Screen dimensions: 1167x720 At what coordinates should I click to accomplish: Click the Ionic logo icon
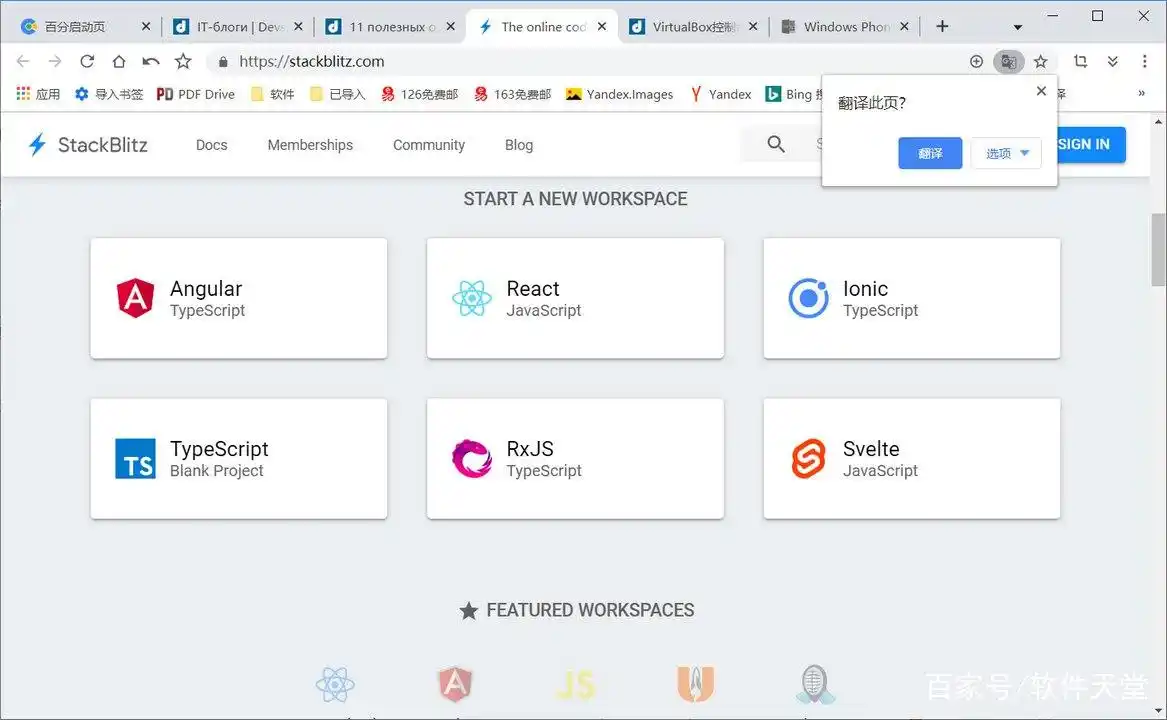pos(808,298)
